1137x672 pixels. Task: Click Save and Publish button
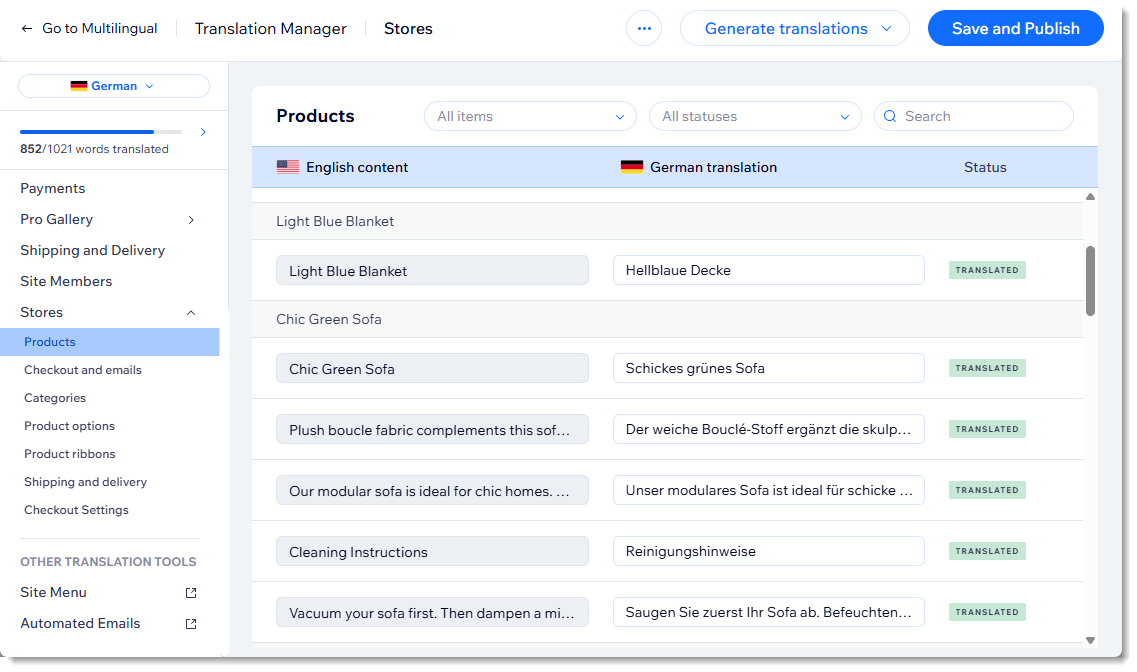(1015, 28)
